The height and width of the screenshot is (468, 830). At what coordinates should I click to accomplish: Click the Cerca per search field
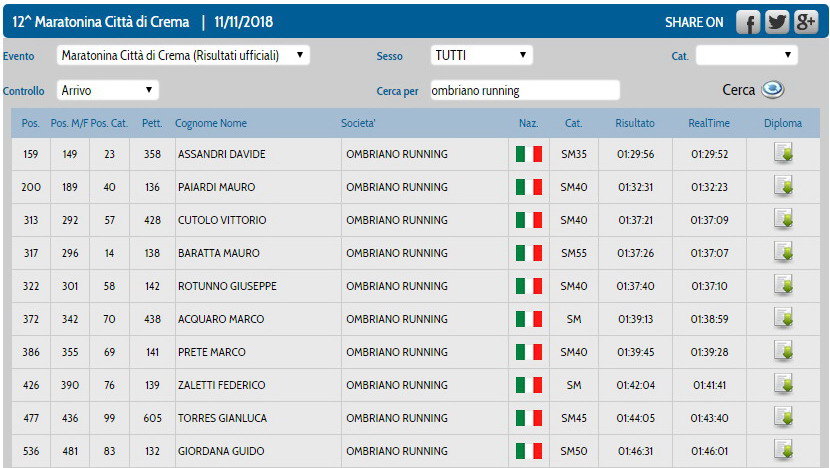(525, 90)
